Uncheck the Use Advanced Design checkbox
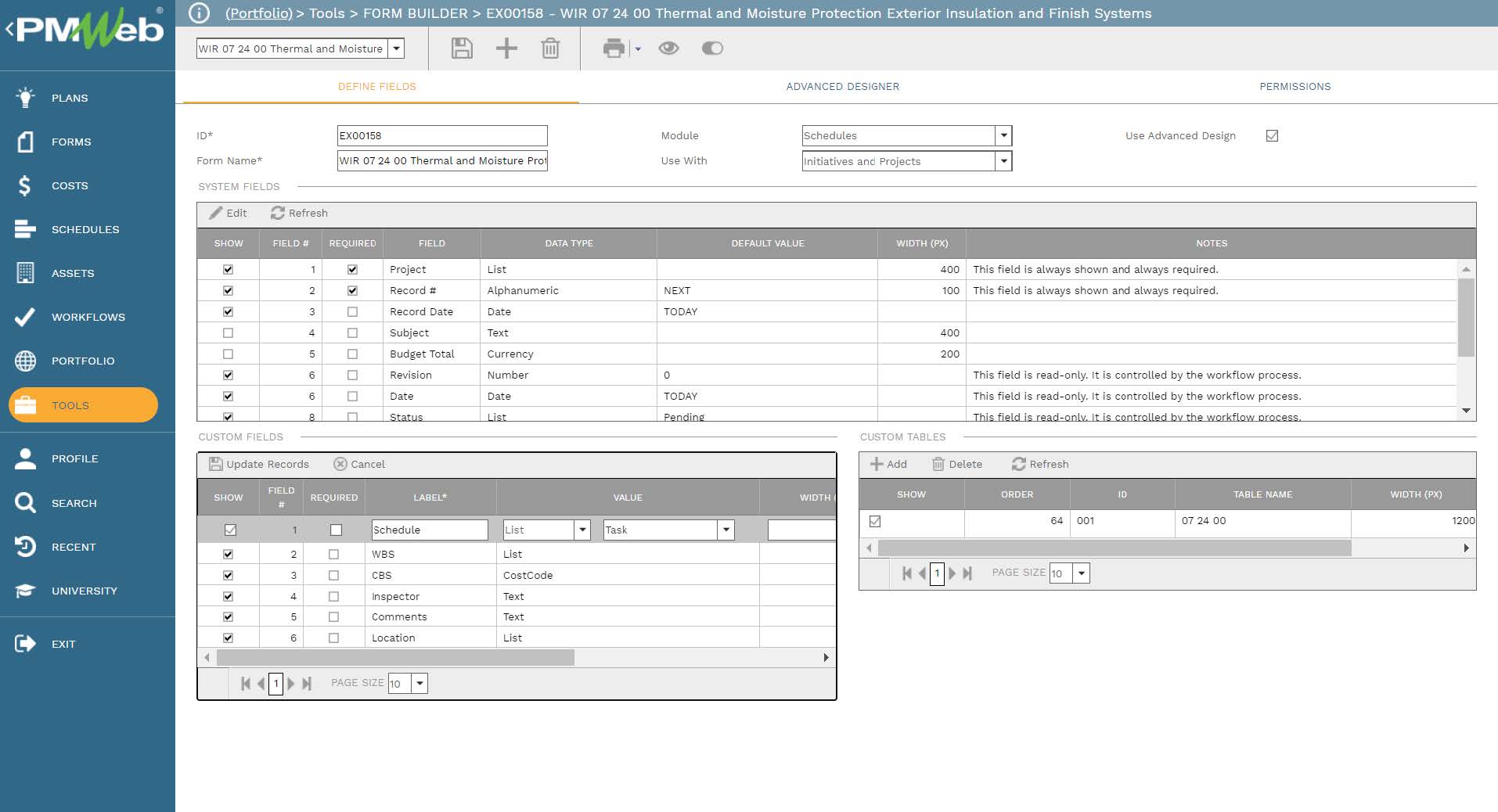This screenshot has height=812, width=1498. (1272, 135)
